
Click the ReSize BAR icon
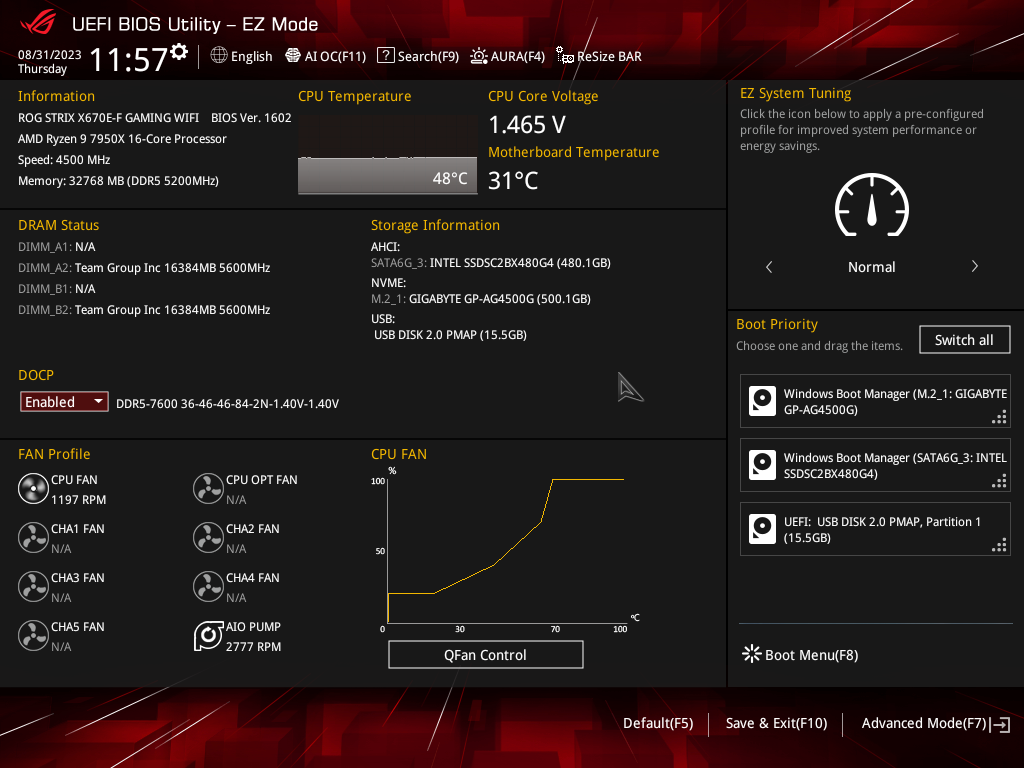click(x=564, y=56)
